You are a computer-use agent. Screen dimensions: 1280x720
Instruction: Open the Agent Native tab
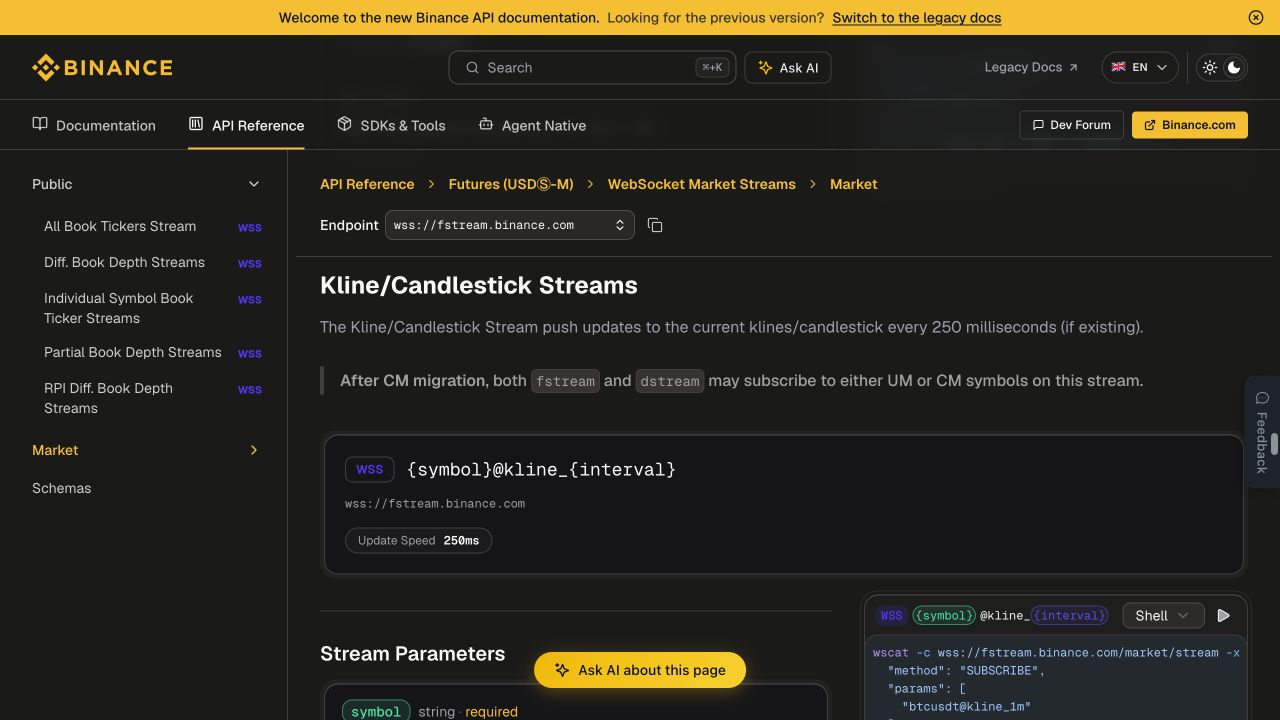coord(532,125)
